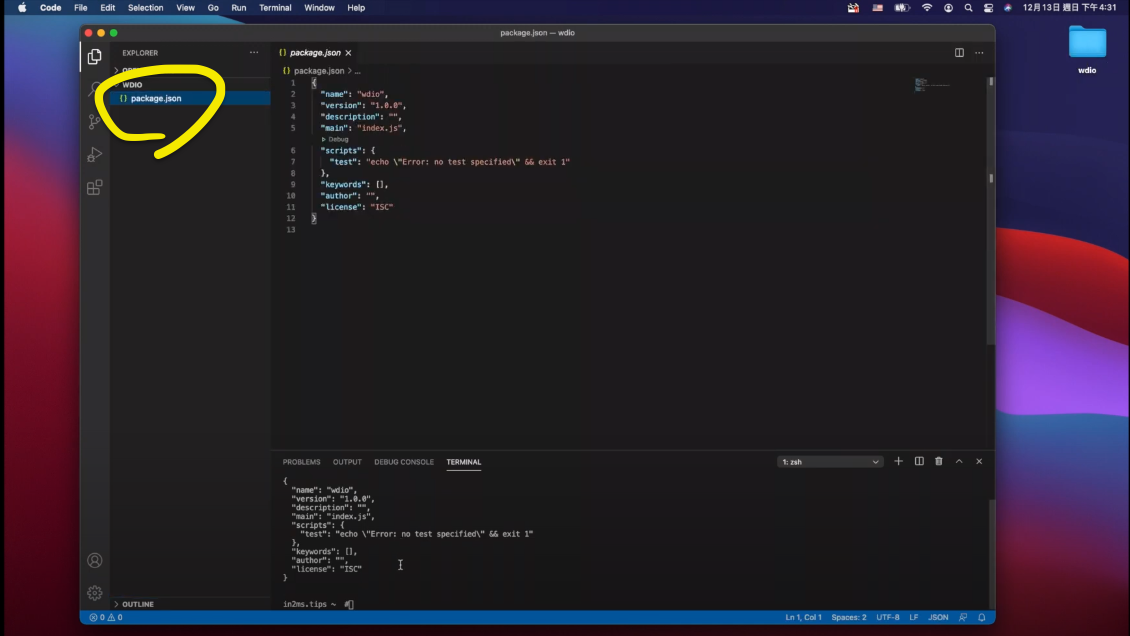This screenshot has height=636, width=1130.
Task: Change end of line via LF
Action: pyautogui.click(x=913, y=617)
